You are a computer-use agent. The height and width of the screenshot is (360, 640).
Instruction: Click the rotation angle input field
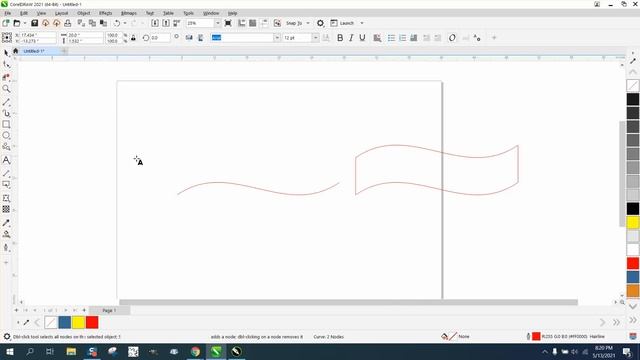(160, 38)
